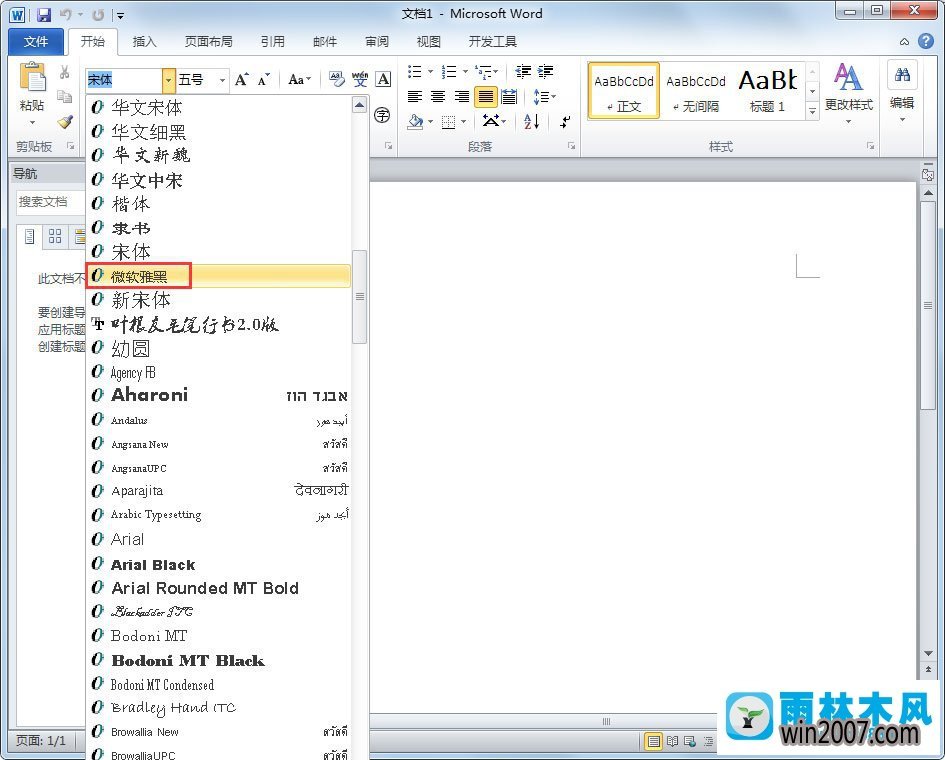
Task: Toggle Show paragraph marks icon
Action: coord(565,122)
